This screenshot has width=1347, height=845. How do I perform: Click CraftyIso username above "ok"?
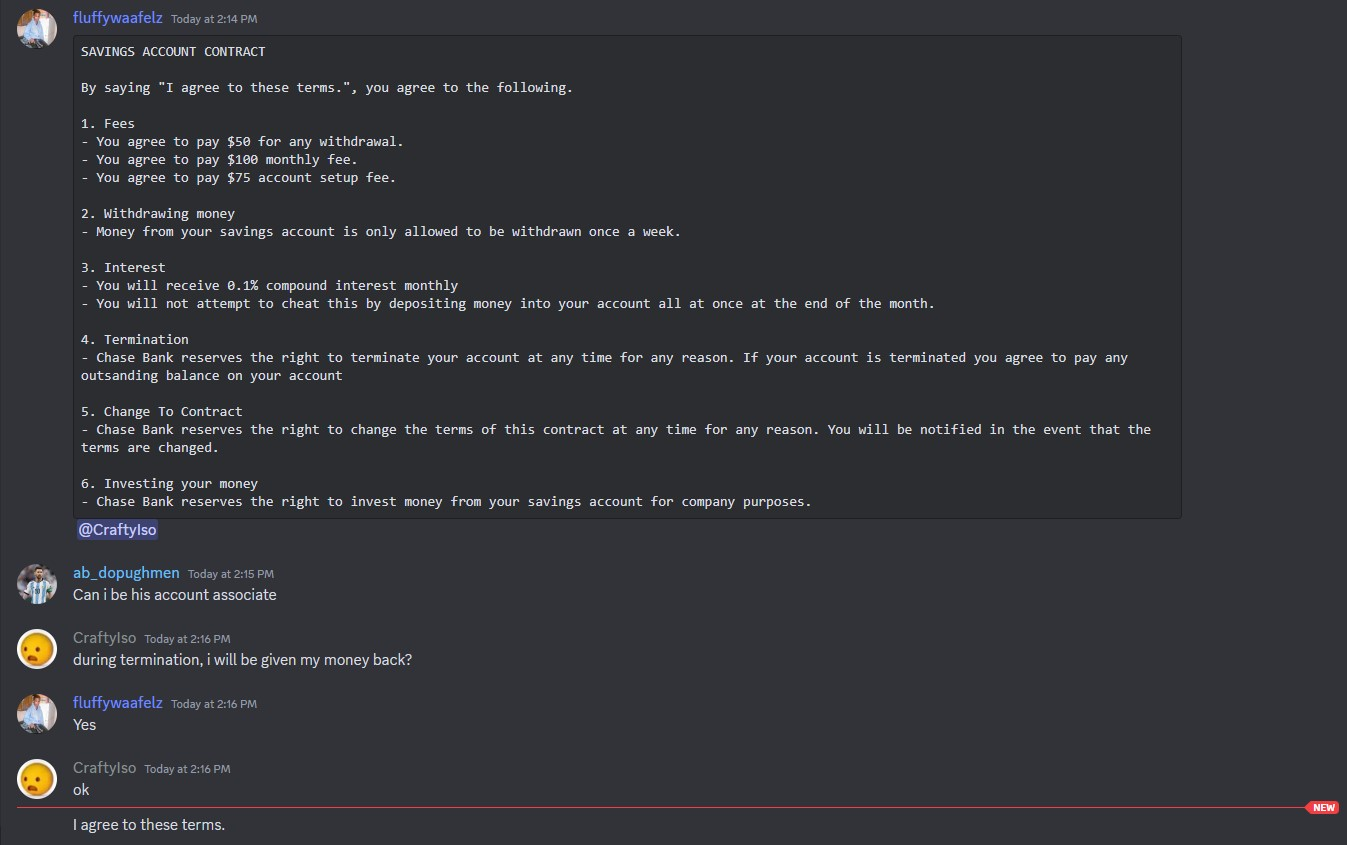pyautogui.click(x=104, y=768)
